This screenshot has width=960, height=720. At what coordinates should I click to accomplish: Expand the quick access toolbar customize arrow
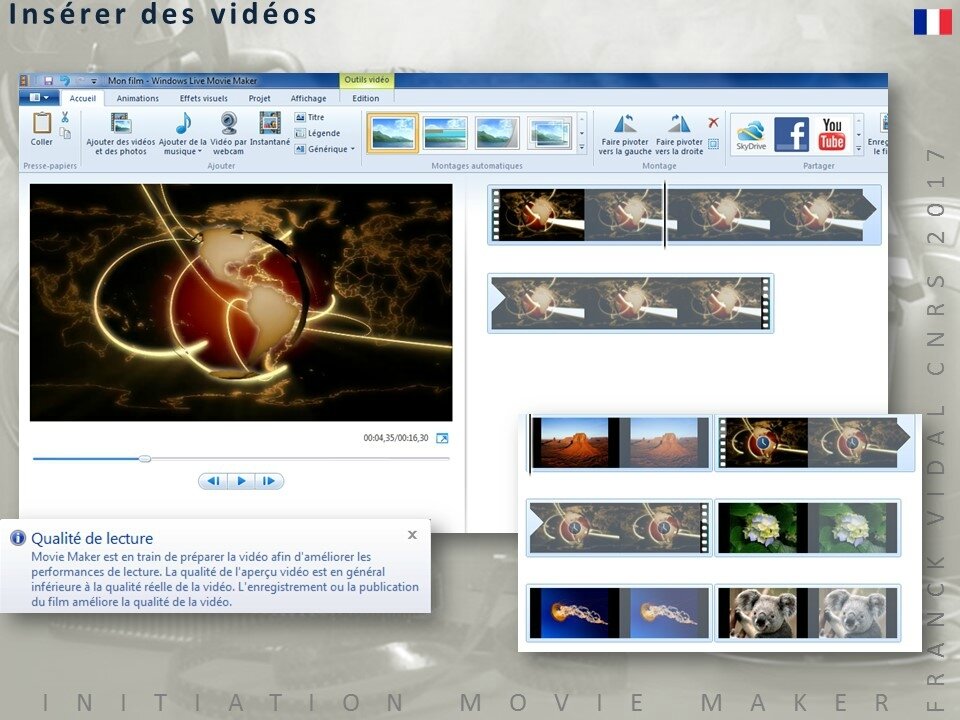click(94, 81)
